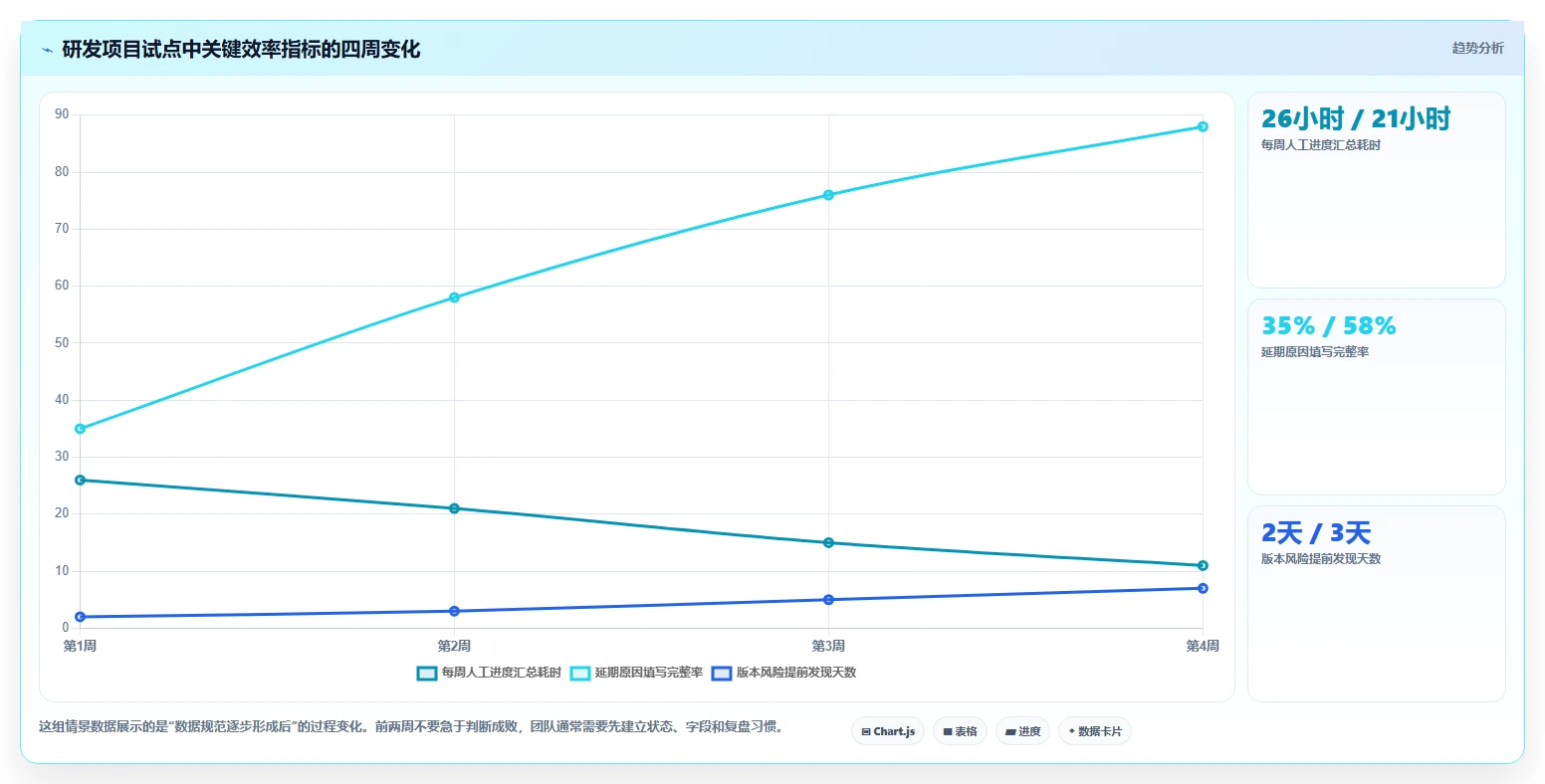Select the 第2周 point at value 58
Screen dimensions: 1545x784
(454, 297)
